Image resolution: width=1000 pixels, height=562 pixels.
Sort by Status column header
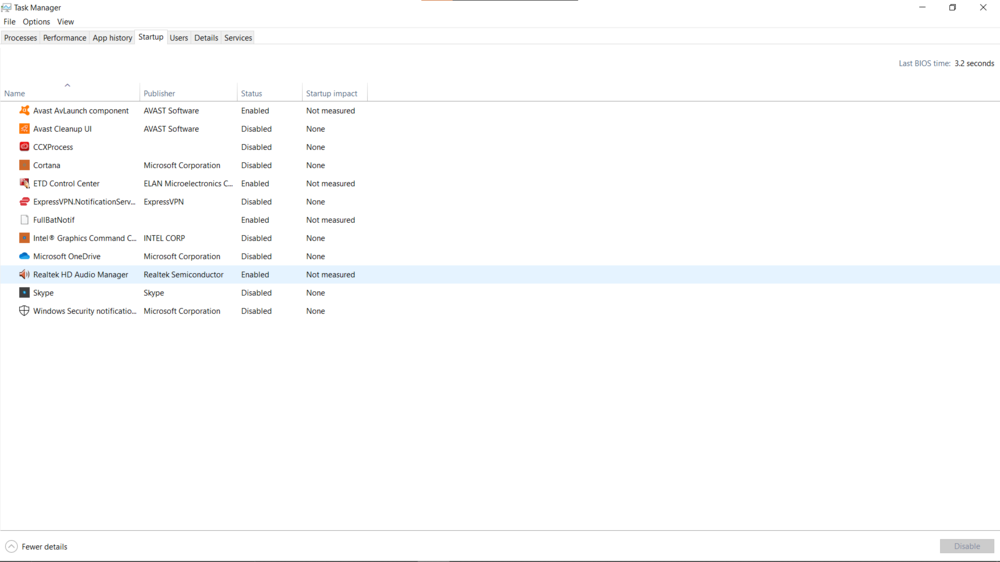252,93
